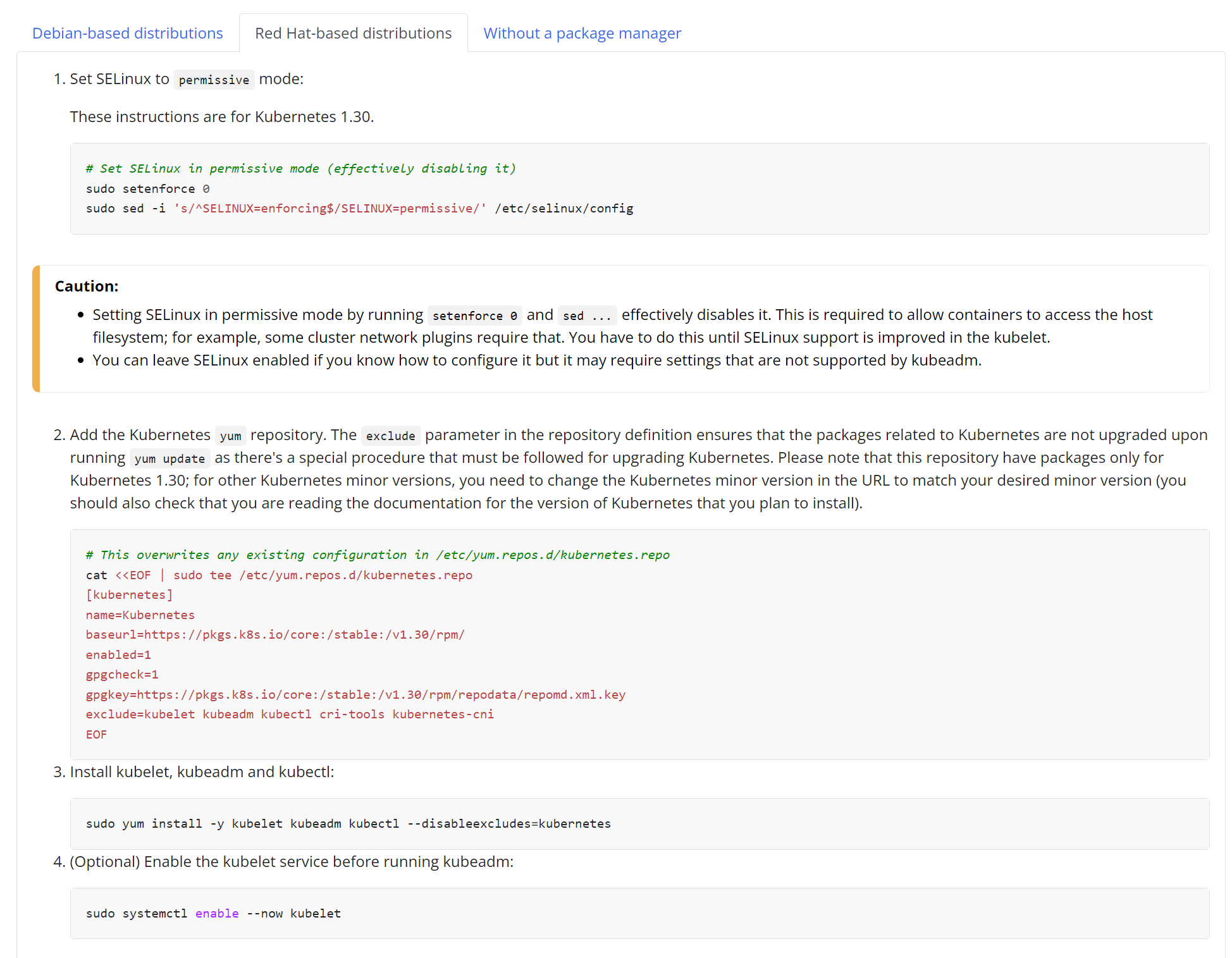Click the sed SELINUX=permissive command line
This screenshot has width=1232, height=958.
click(359, 209)
